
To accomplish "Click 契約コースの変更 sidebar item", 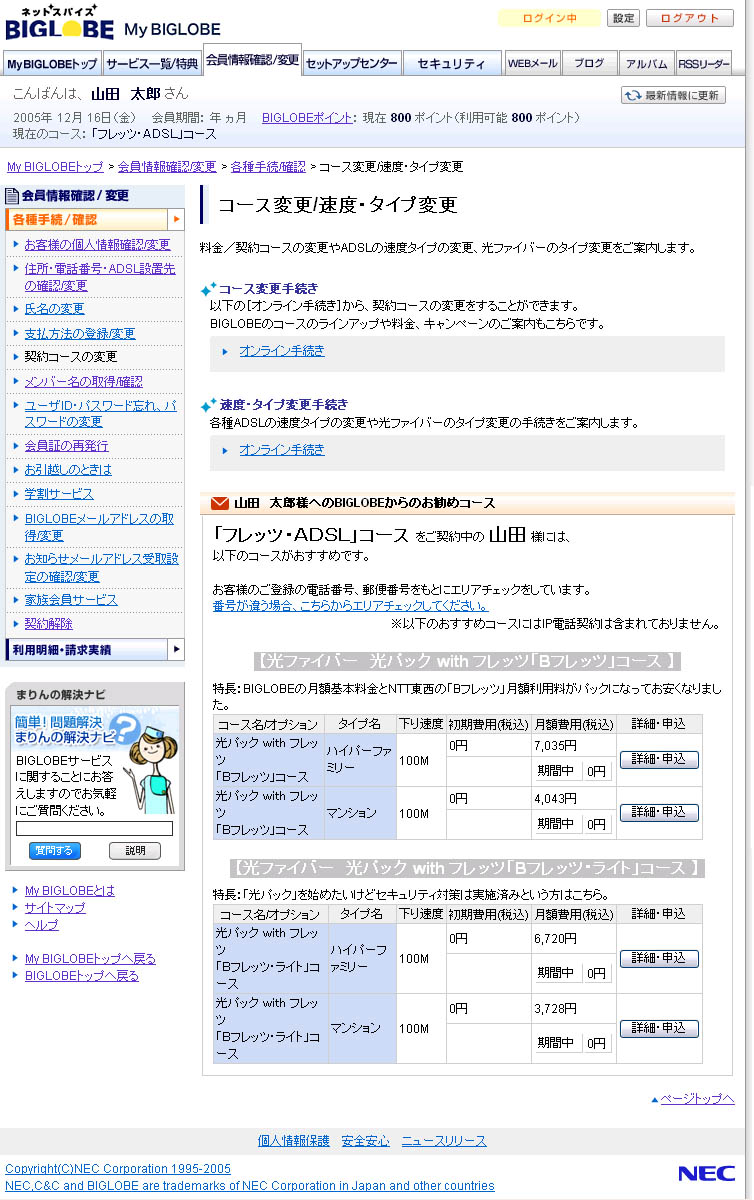I will point(70,357).
